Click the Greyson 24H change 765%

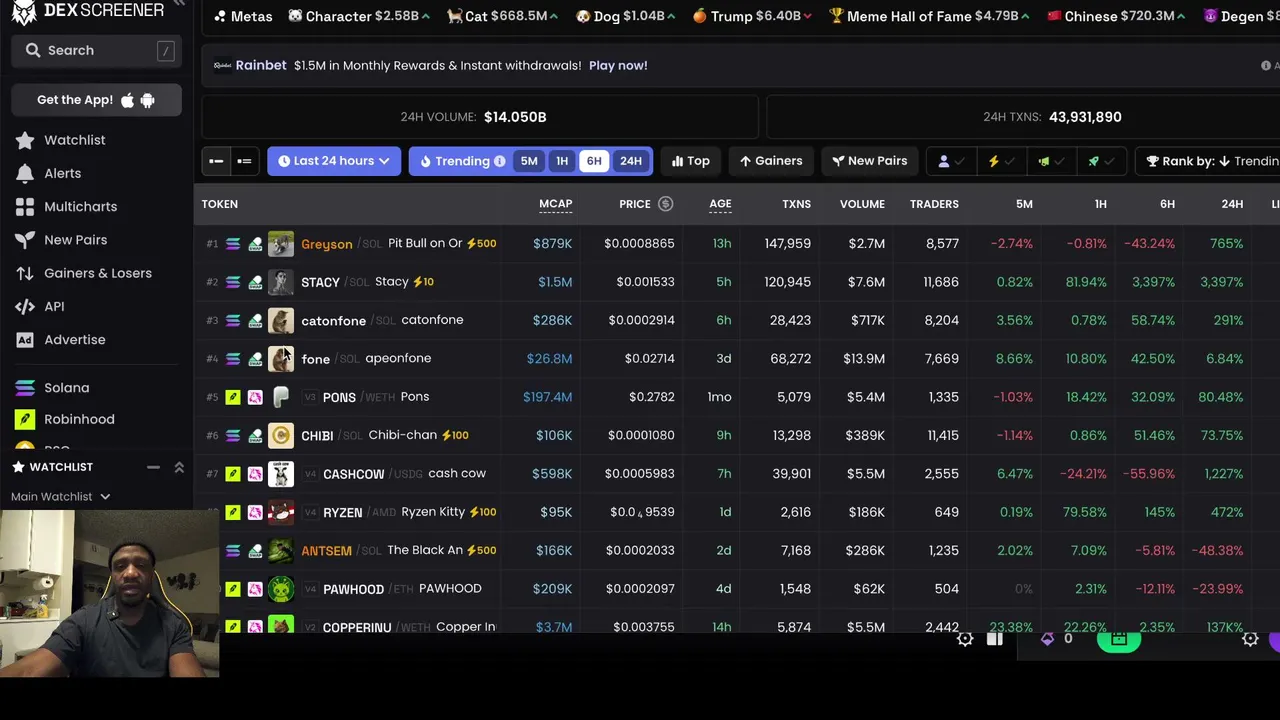click(1226, 243)
